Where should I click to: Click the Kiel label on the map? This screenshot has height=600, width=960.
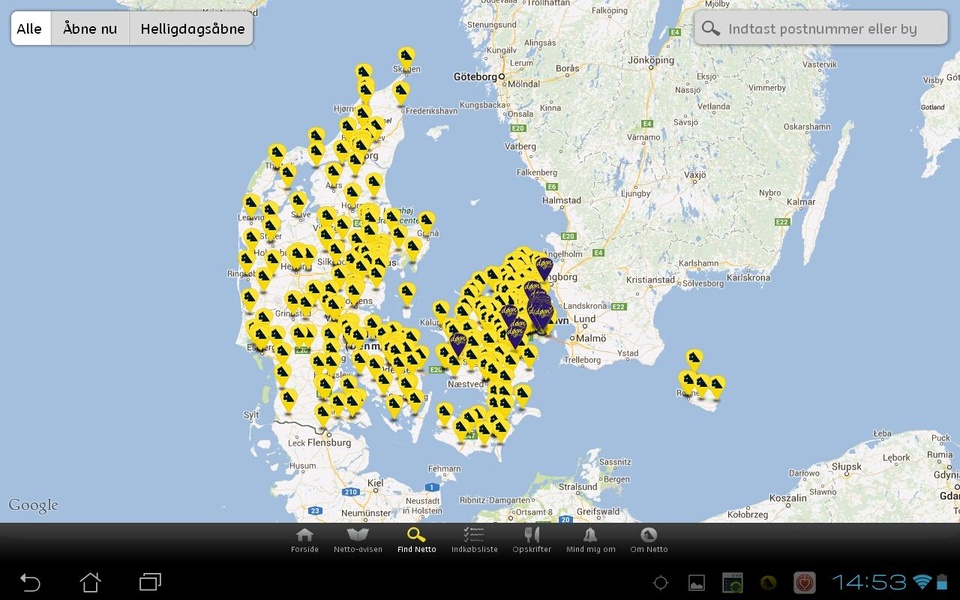[375, 482]
